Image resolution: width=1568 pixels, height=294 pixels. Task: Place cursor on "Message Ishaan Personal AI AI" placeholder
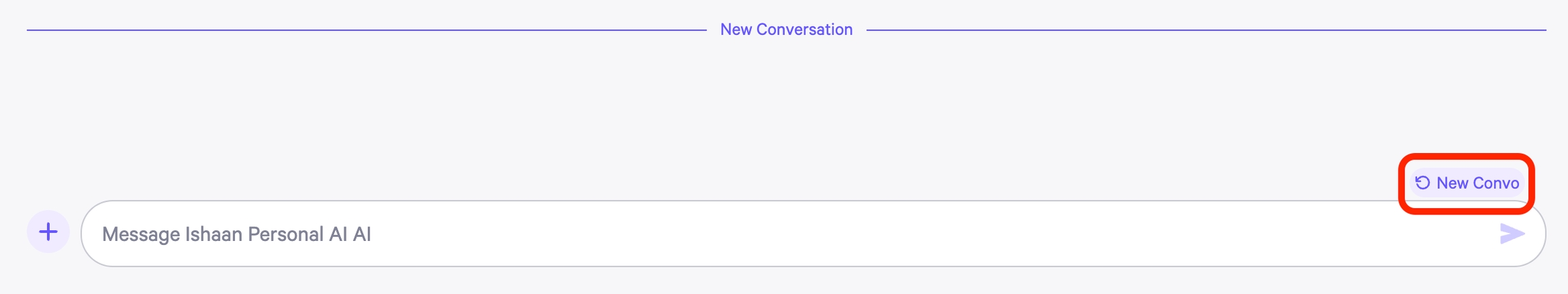[x=236, y=234]
